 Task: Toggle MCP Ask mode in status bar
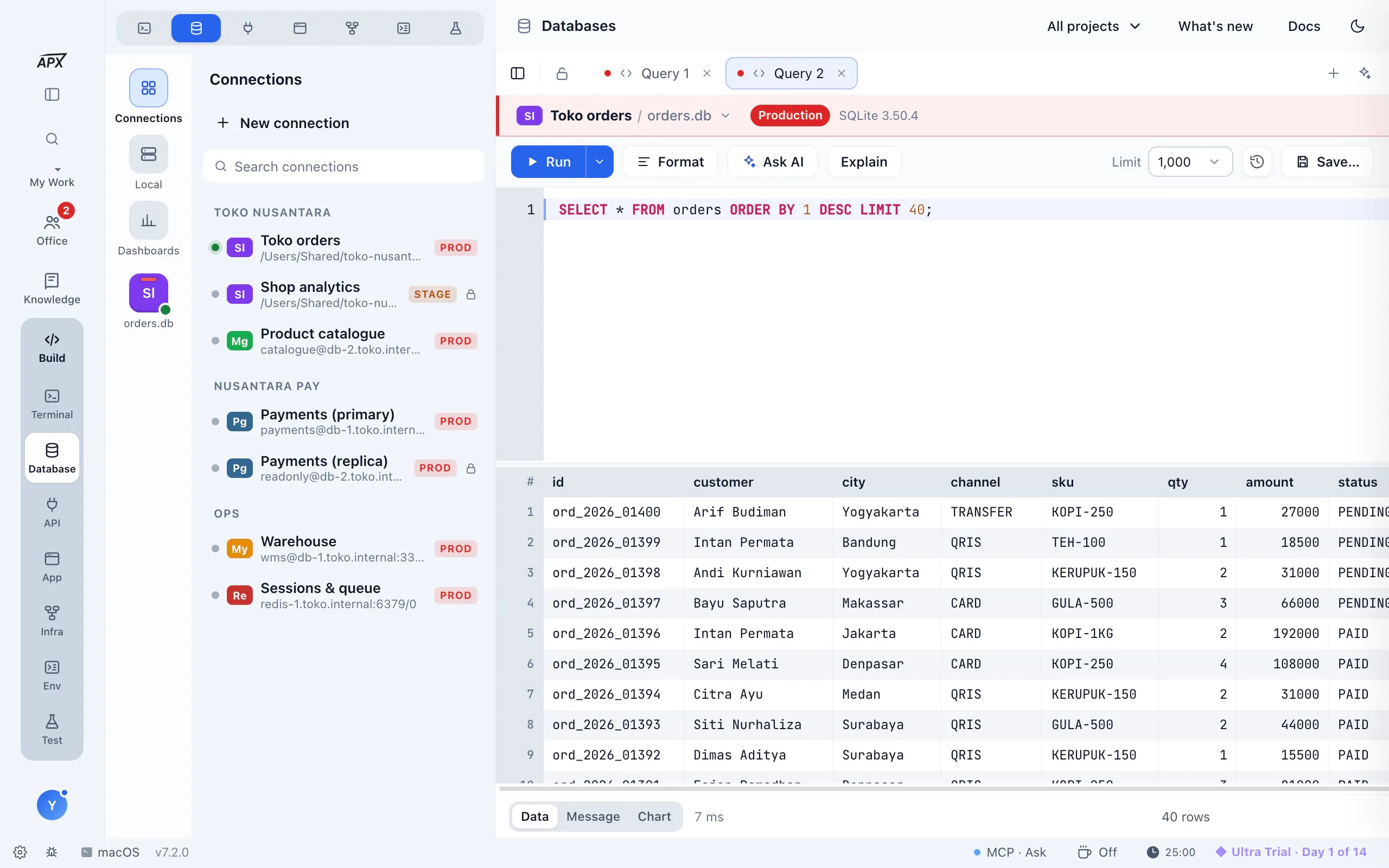pyautogui.click(x=1010, y=852)
